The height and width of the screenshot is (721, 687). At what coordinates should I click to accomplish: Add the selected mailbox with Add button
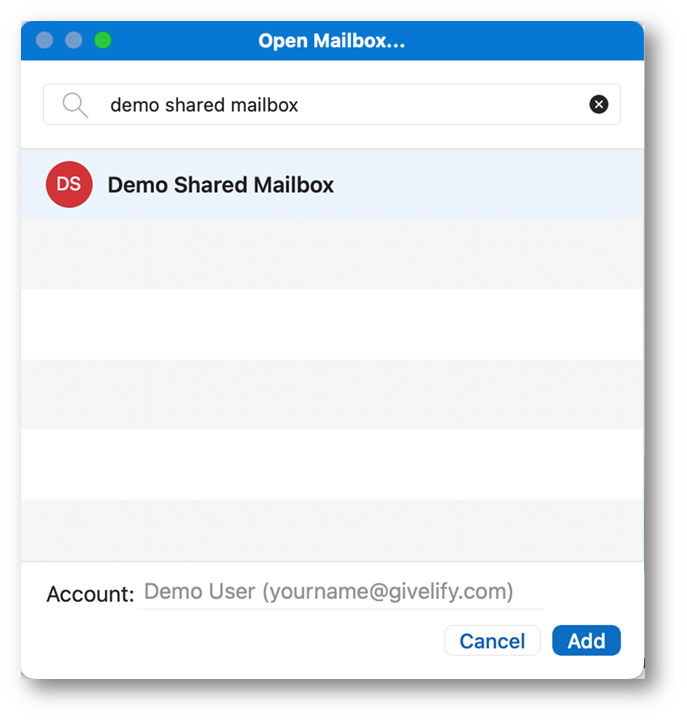[x=586, y=640]
